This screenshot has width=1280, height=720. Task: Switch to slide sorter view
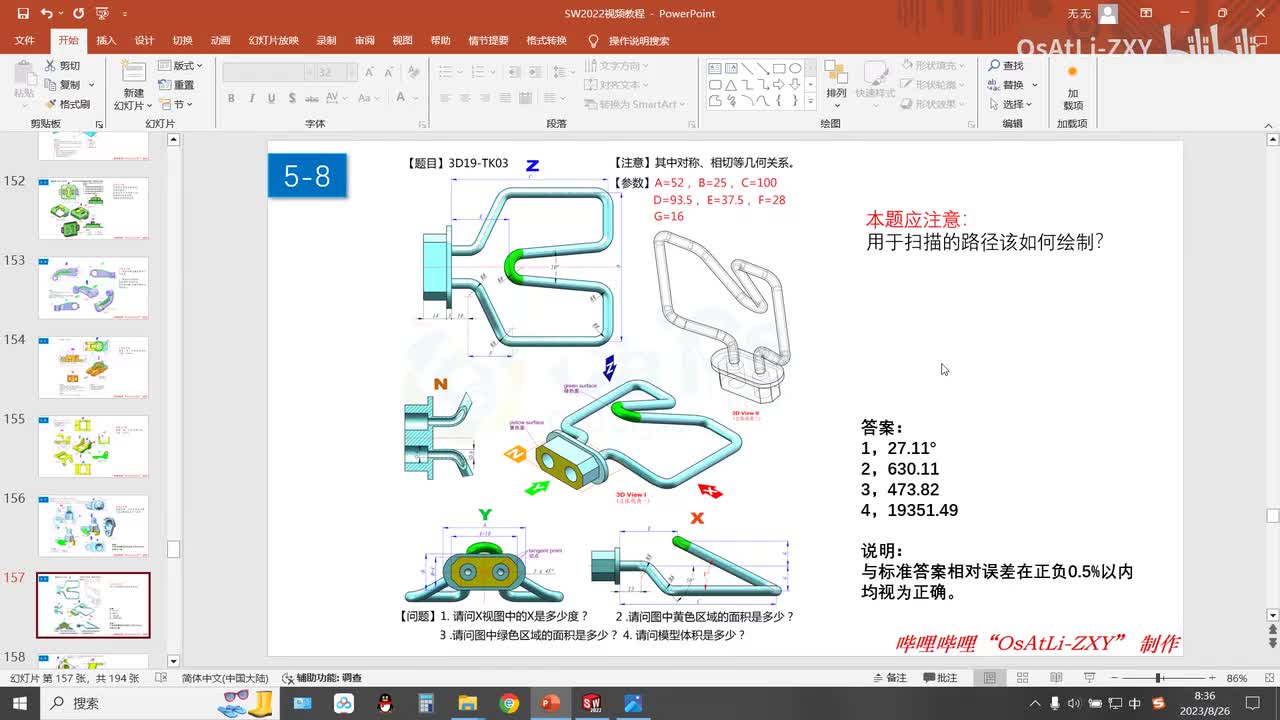click(1023, 678)
